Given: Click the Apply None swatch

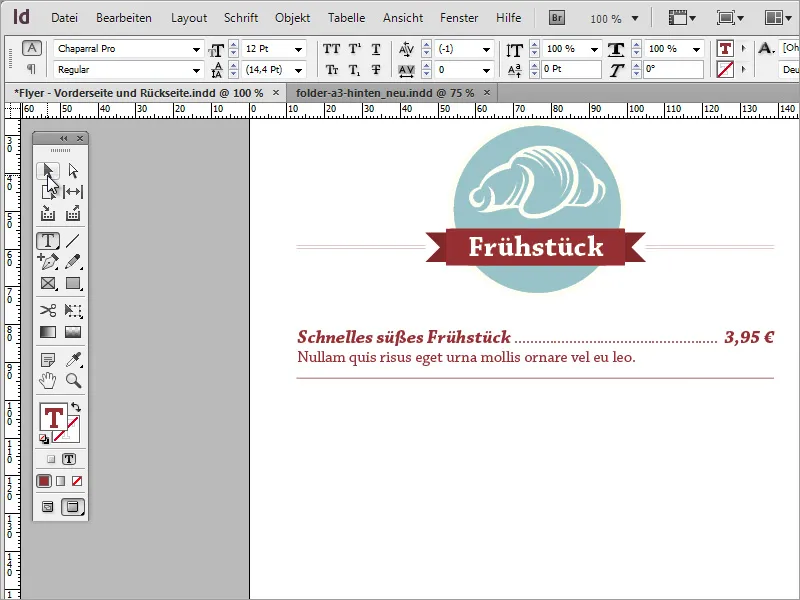Looking at the screenshot, I should click(77, 481).
